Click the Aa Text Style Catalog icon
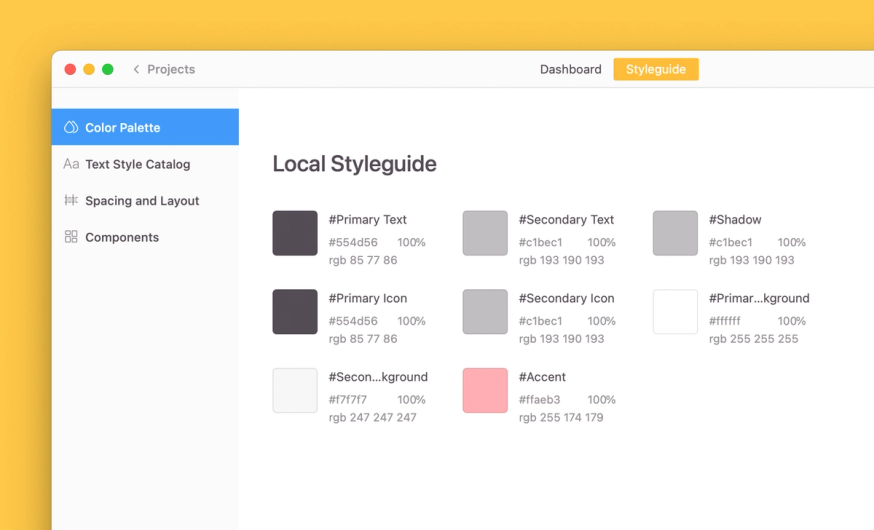Image resolution: width=874 pixels, height=530 pixels. point(71,164)
